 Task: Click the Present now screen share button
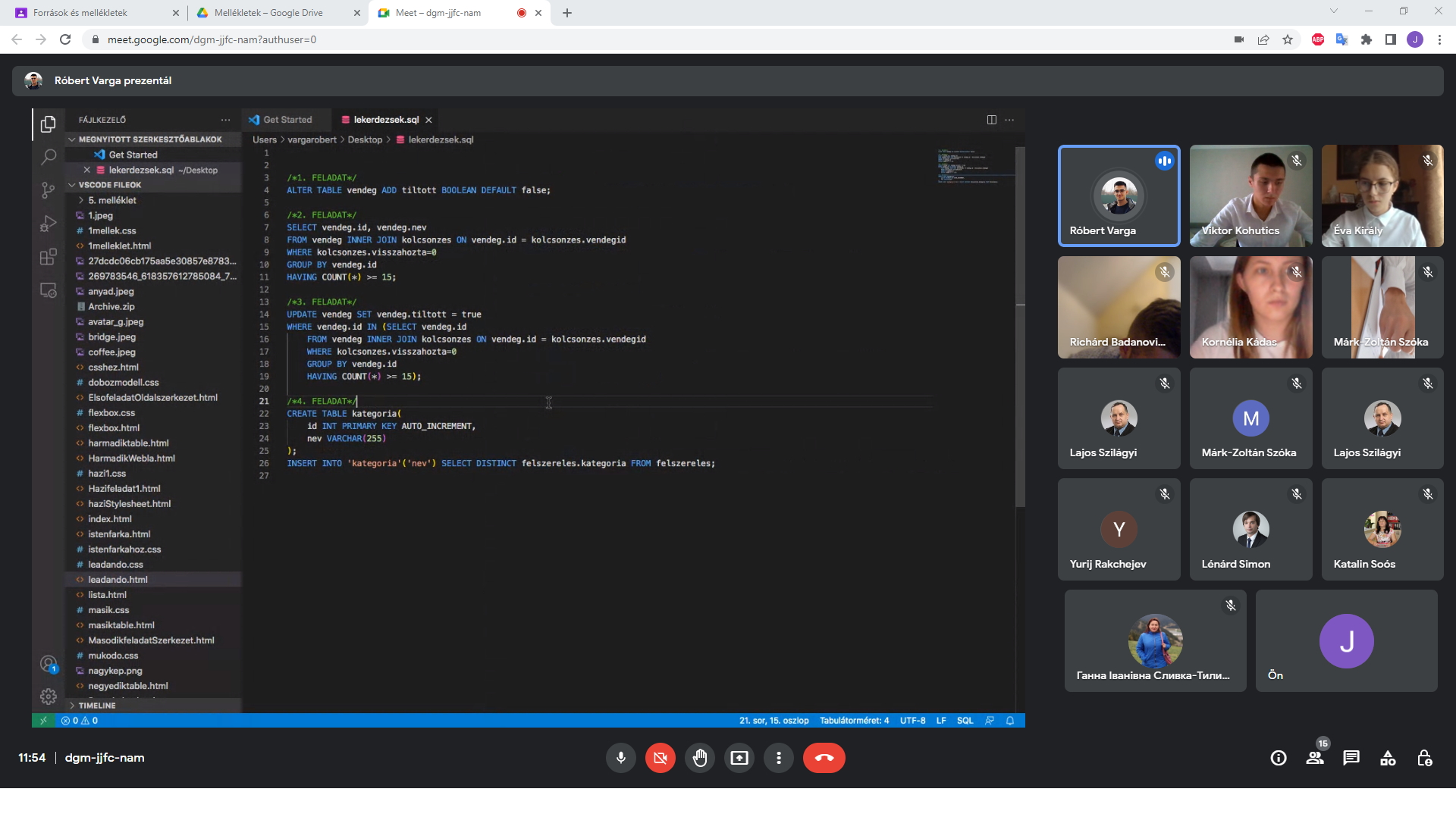click(739, 758)
